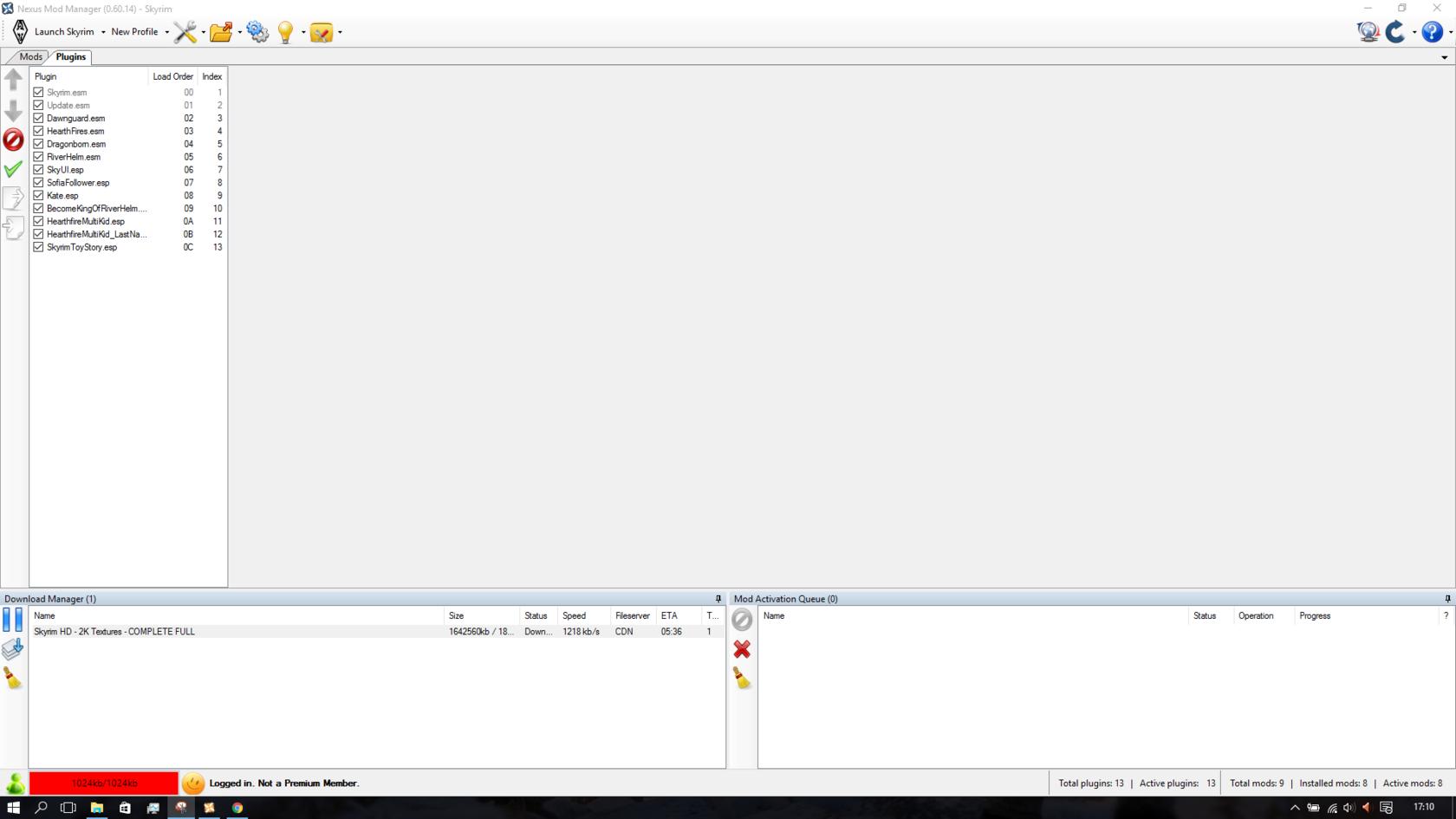Launch Skyrim using the Skyrim logo button
Screen dimensions: 1456x819
[20, 32]
